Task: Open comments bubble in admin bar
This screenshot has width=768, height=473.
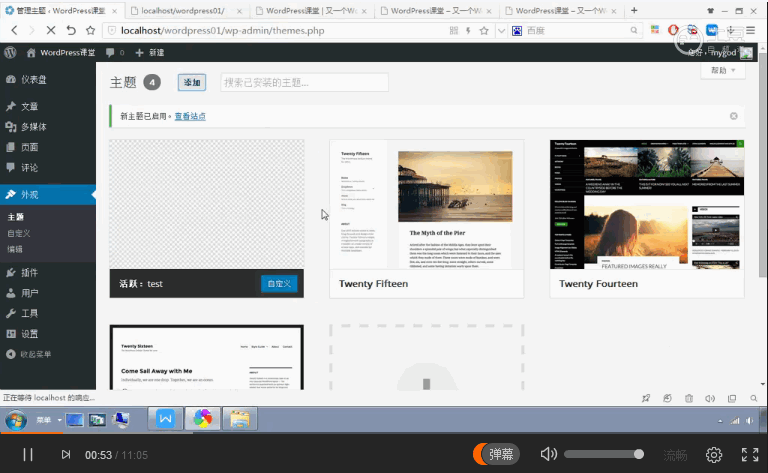Action: pyautogui.click(x=115, y=52)
